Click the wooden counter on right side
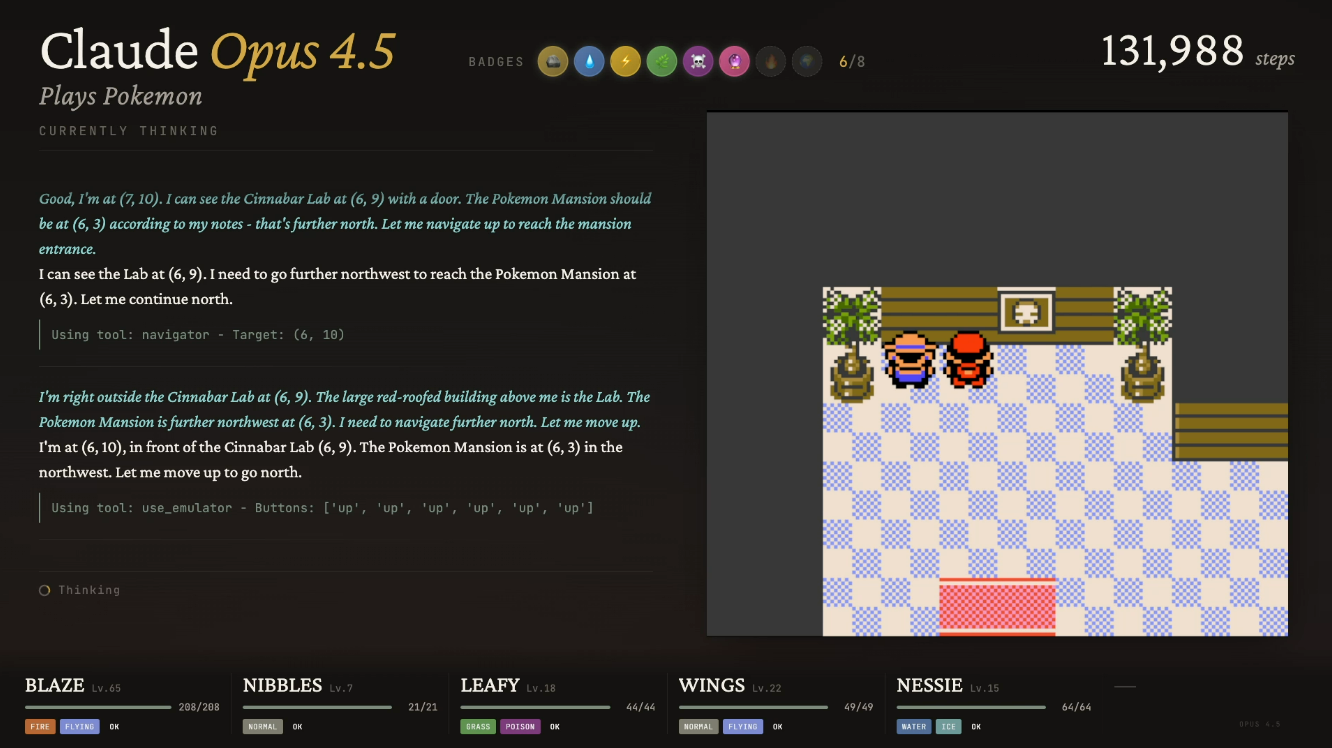 coord(1230,432)
